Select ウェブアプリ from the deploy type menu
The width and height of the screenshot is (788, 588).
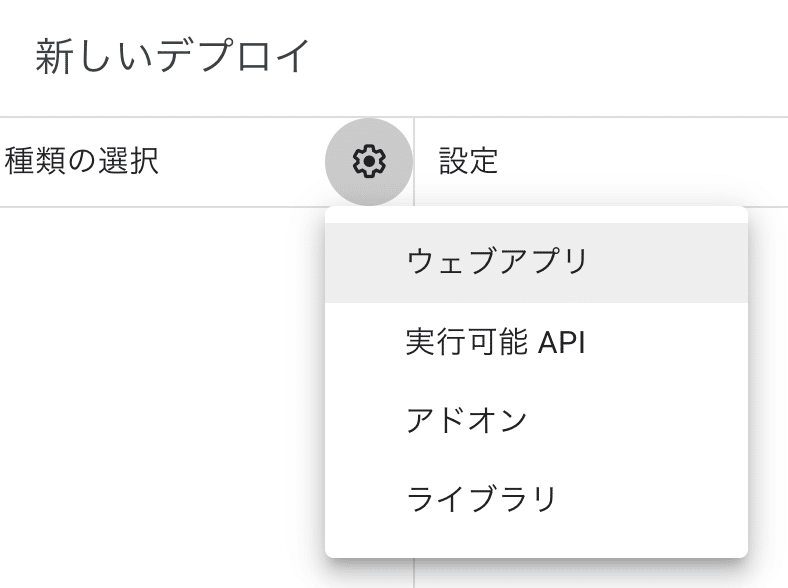[x=536, y=262]
